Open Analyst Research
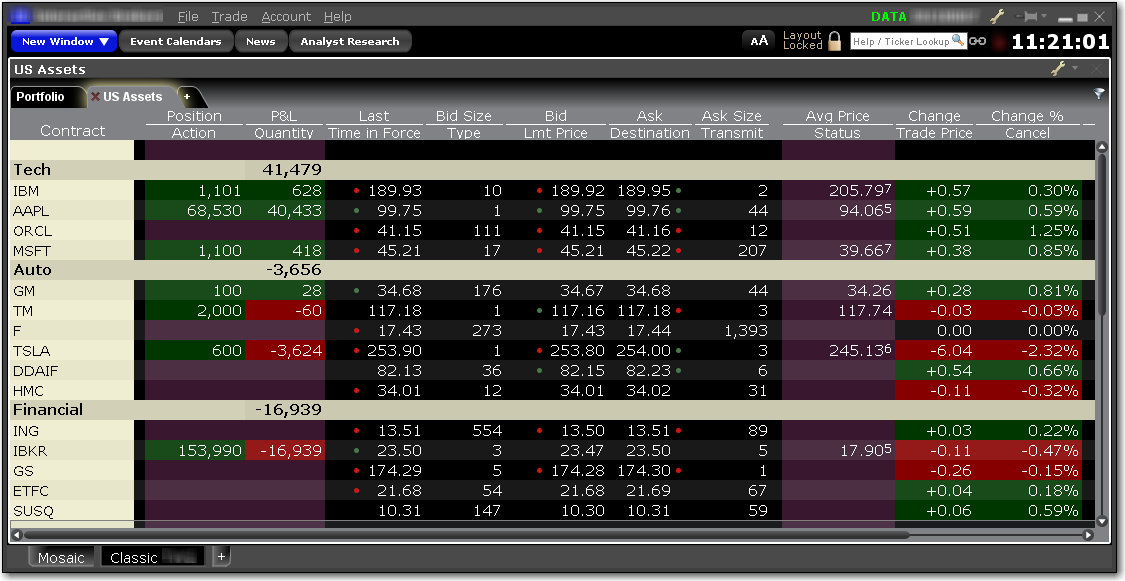This screenshot has width=1125, height=581. click(350, 42)
